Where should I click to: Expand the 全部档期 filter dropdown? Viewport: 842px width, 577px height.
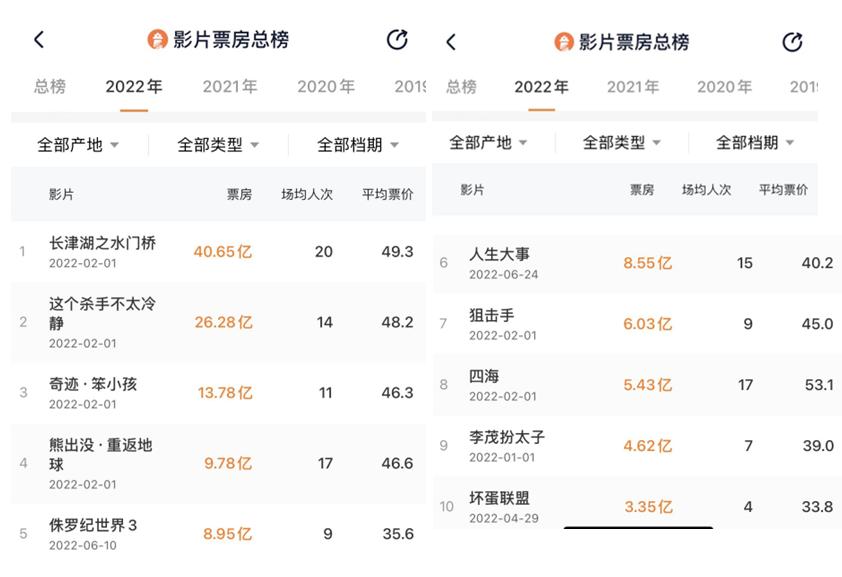pos(357,143)
